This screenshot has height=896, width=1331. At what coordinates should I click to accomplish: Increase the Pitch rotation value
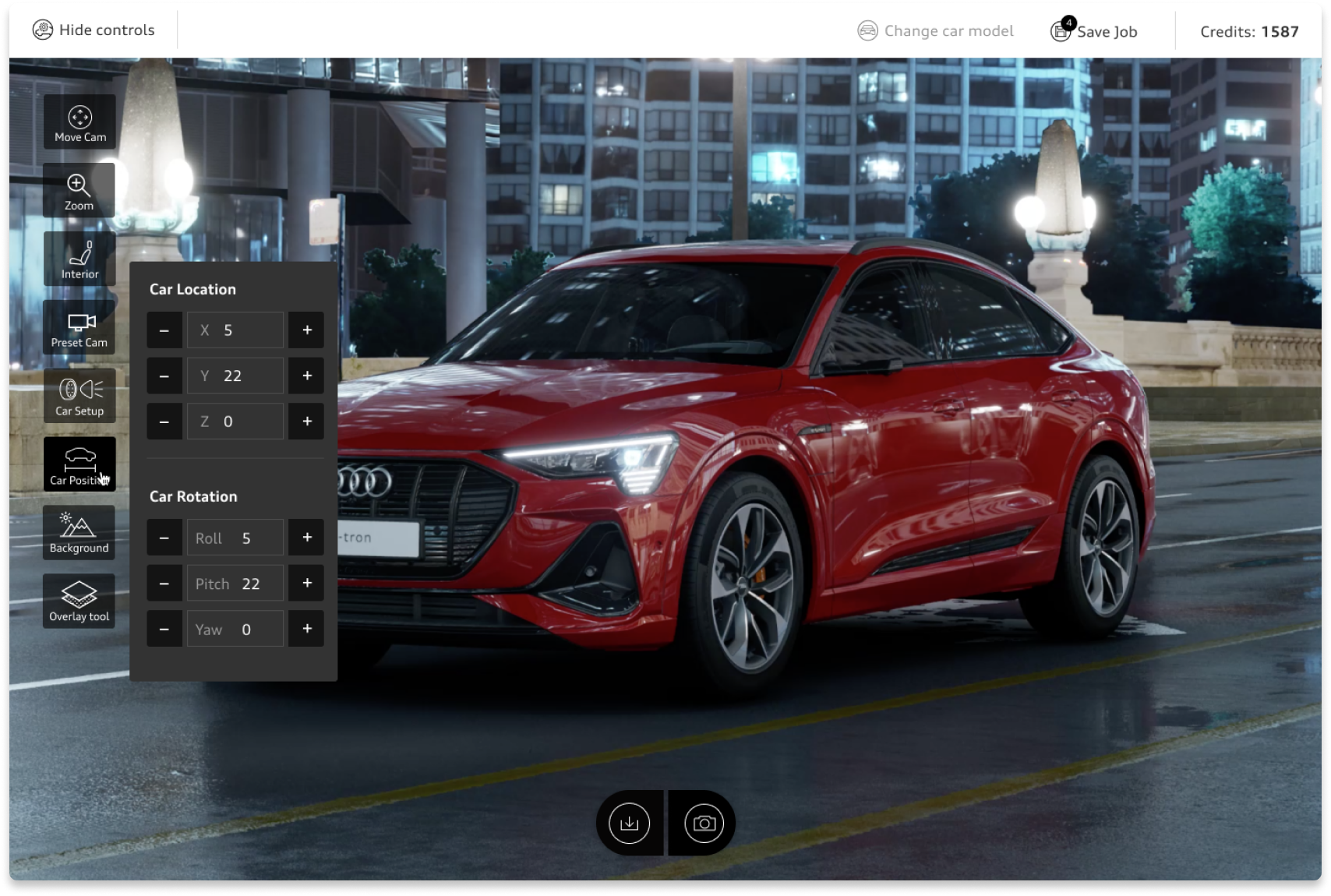click(307, 584)
